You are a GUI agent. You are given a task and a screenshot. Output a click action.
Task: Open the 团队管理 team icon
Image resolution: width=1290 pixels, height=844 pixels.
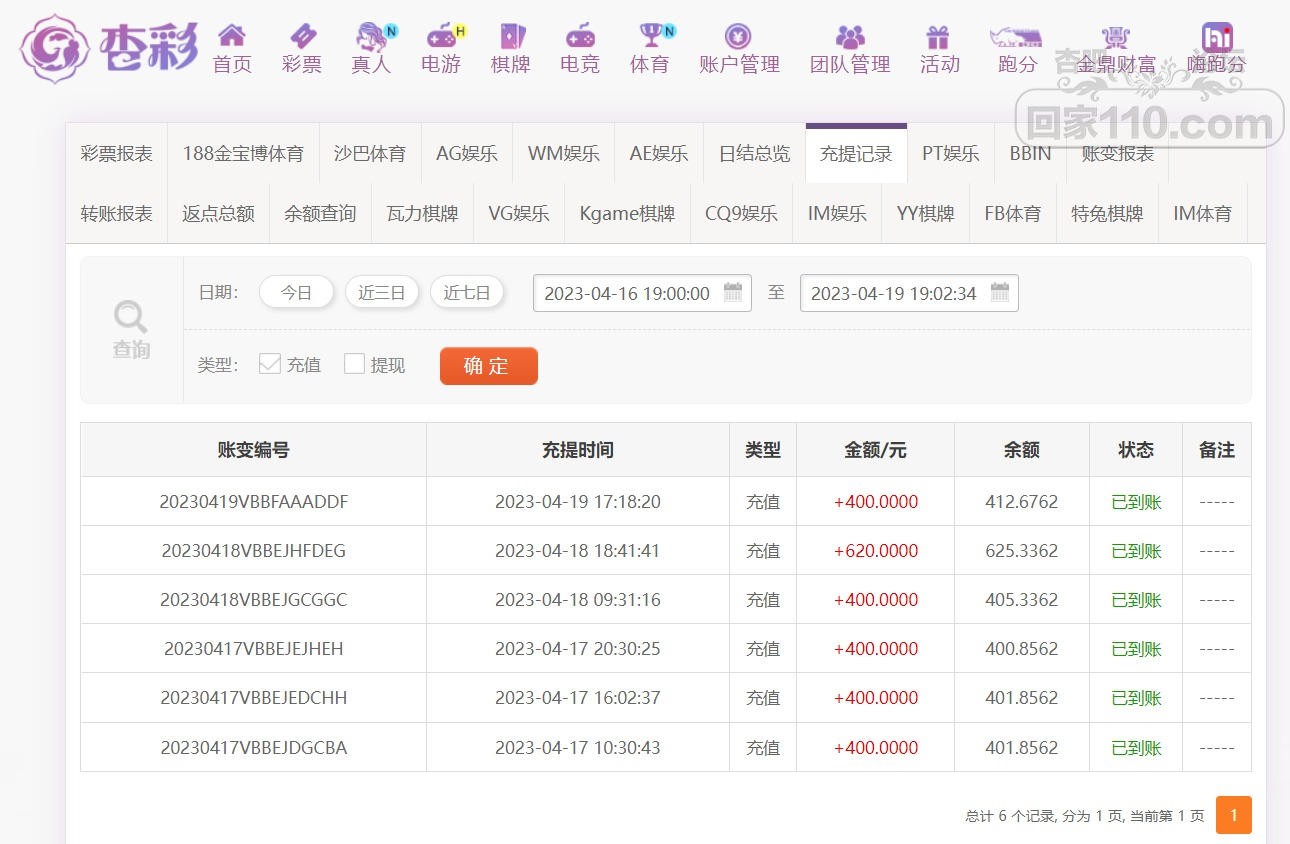click(x=850, y=37)
